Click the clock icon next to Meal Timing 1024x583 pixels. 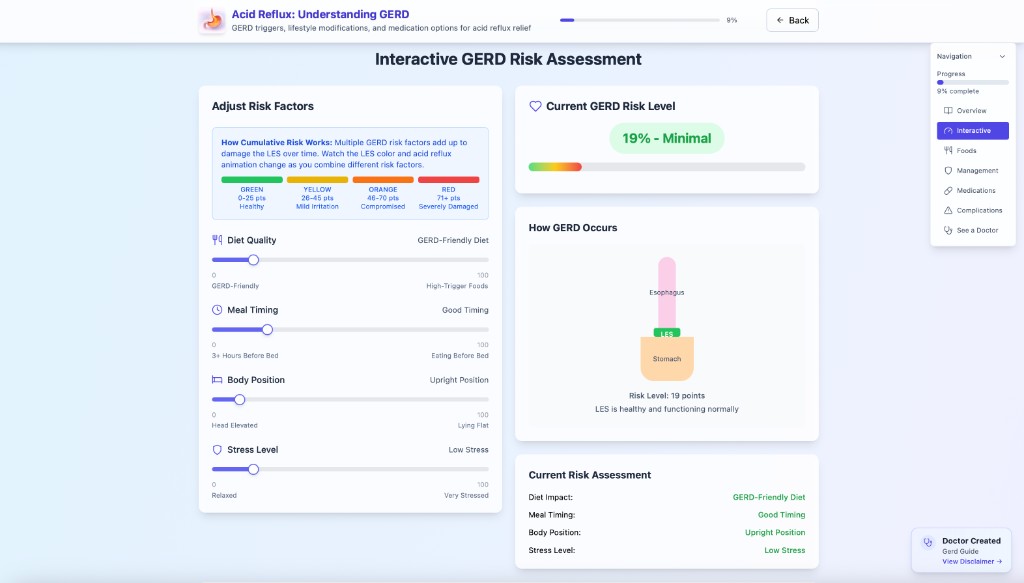216,309
